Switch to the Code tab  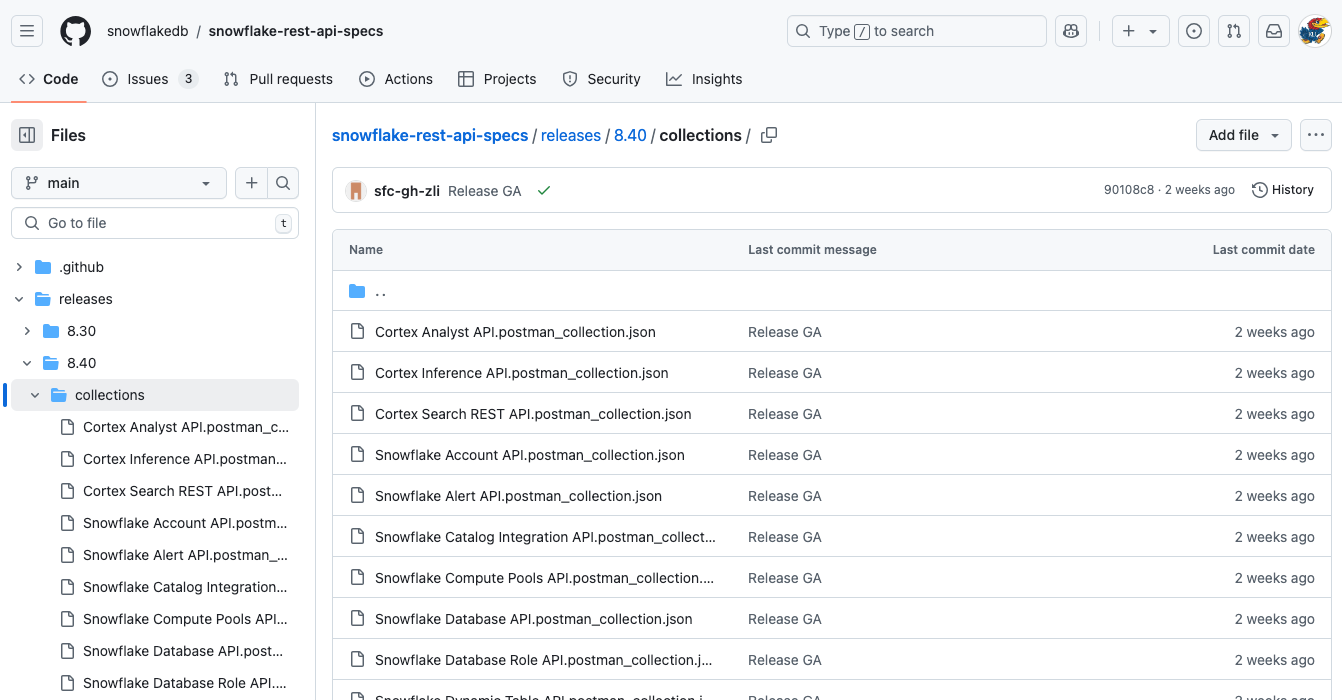(x=48, y=79)
